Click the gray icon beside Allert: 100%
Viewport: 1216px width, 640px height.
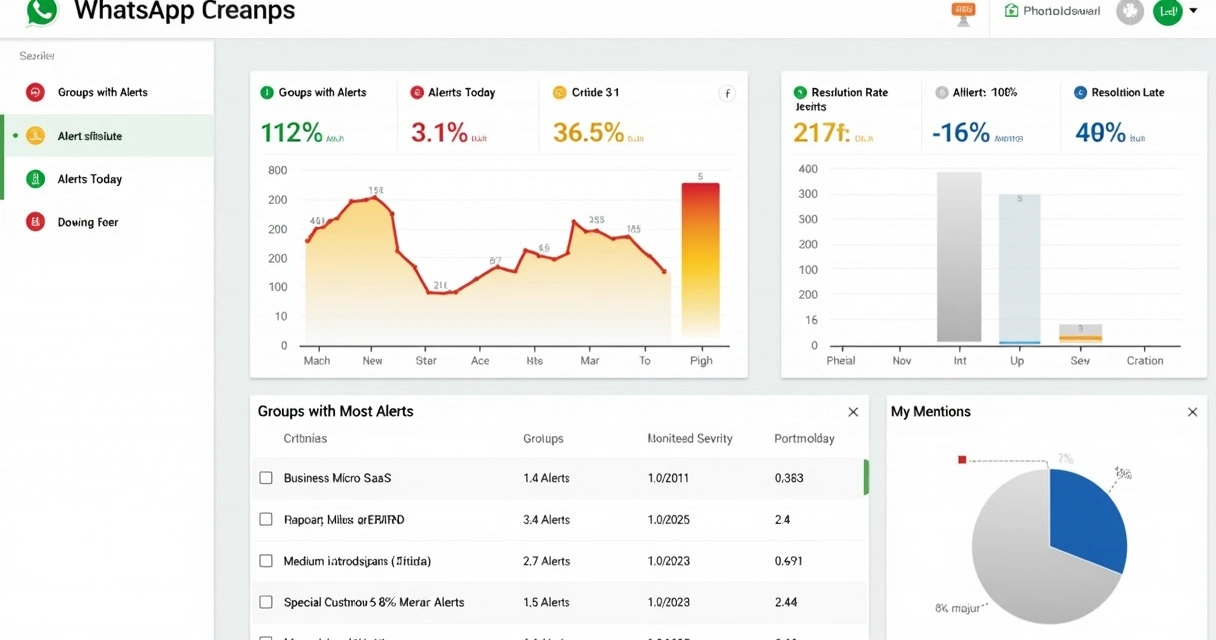(x=941, y=92)
